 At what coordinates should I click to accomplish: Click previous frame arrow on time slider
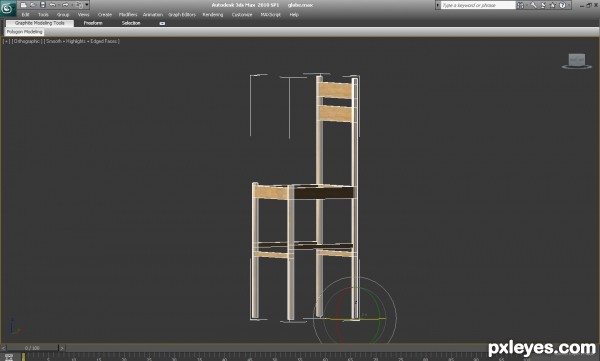[3, 348]
